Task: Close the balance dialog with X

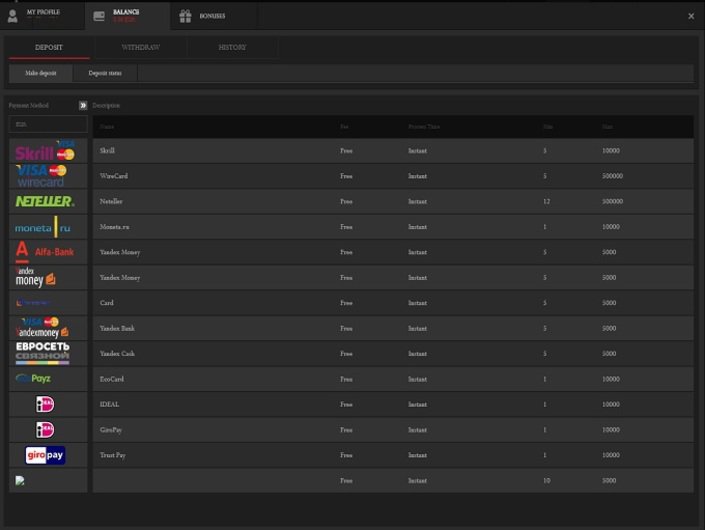Action: point(691,16)
